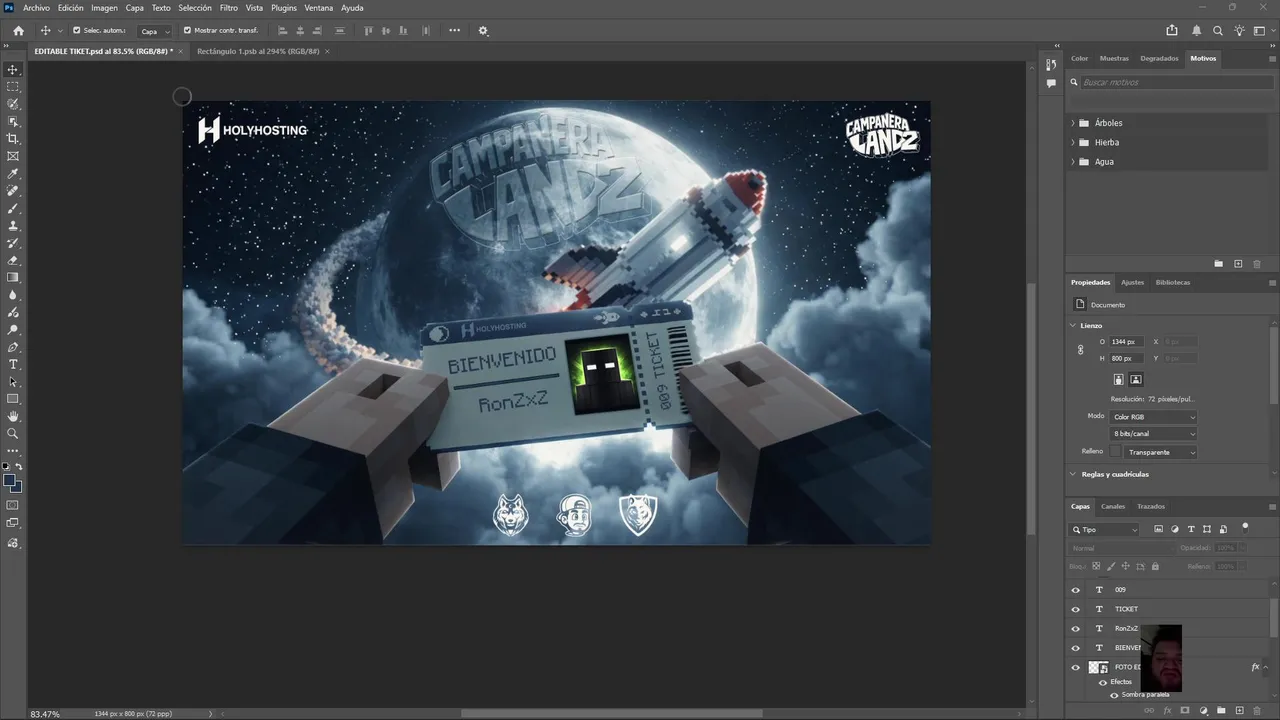Open the Color RGB mode dropdown
This screenshot has width=1280, height=720.
click(1154, 417)
